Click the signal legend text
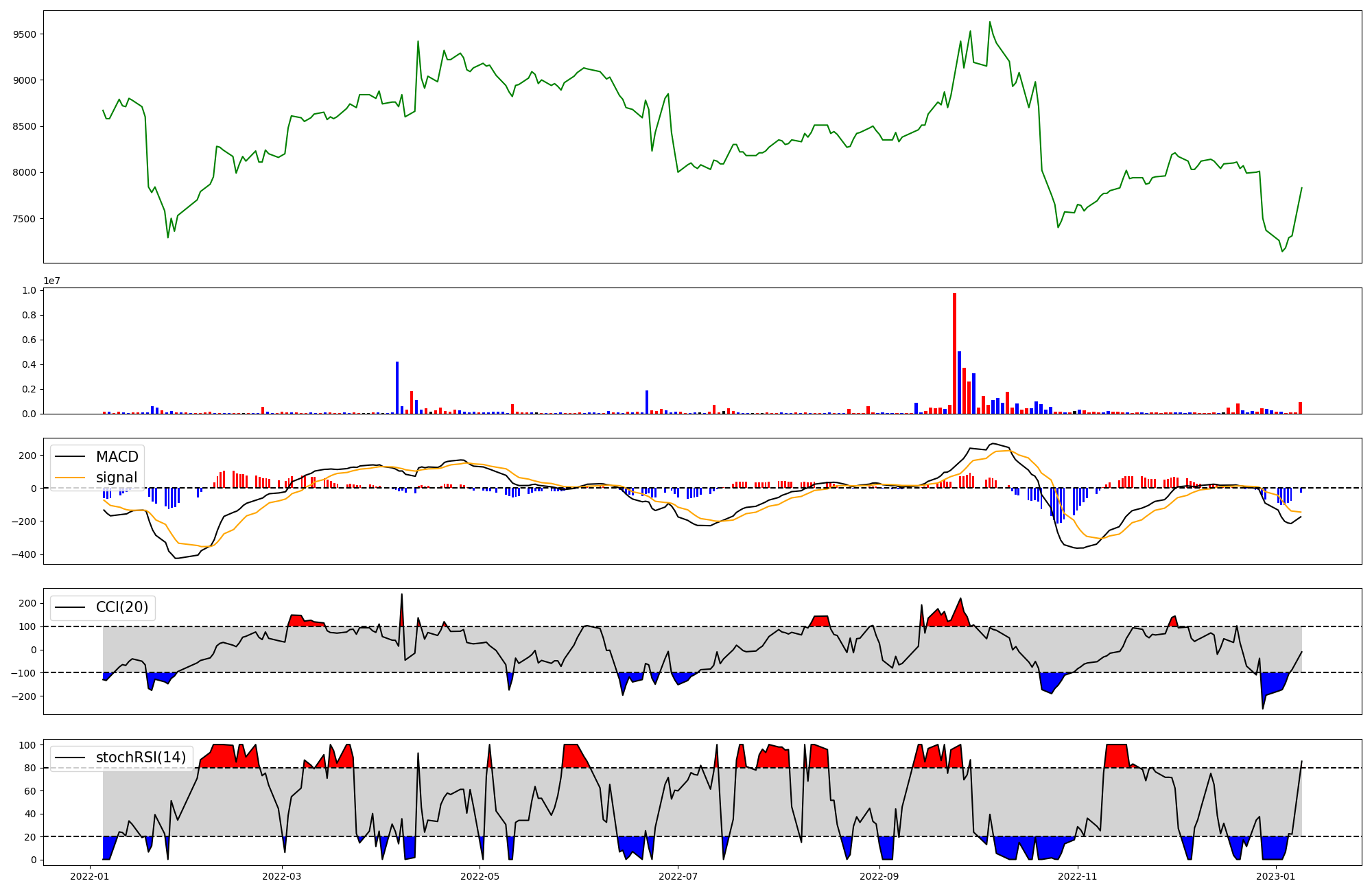 click(117, 478)
